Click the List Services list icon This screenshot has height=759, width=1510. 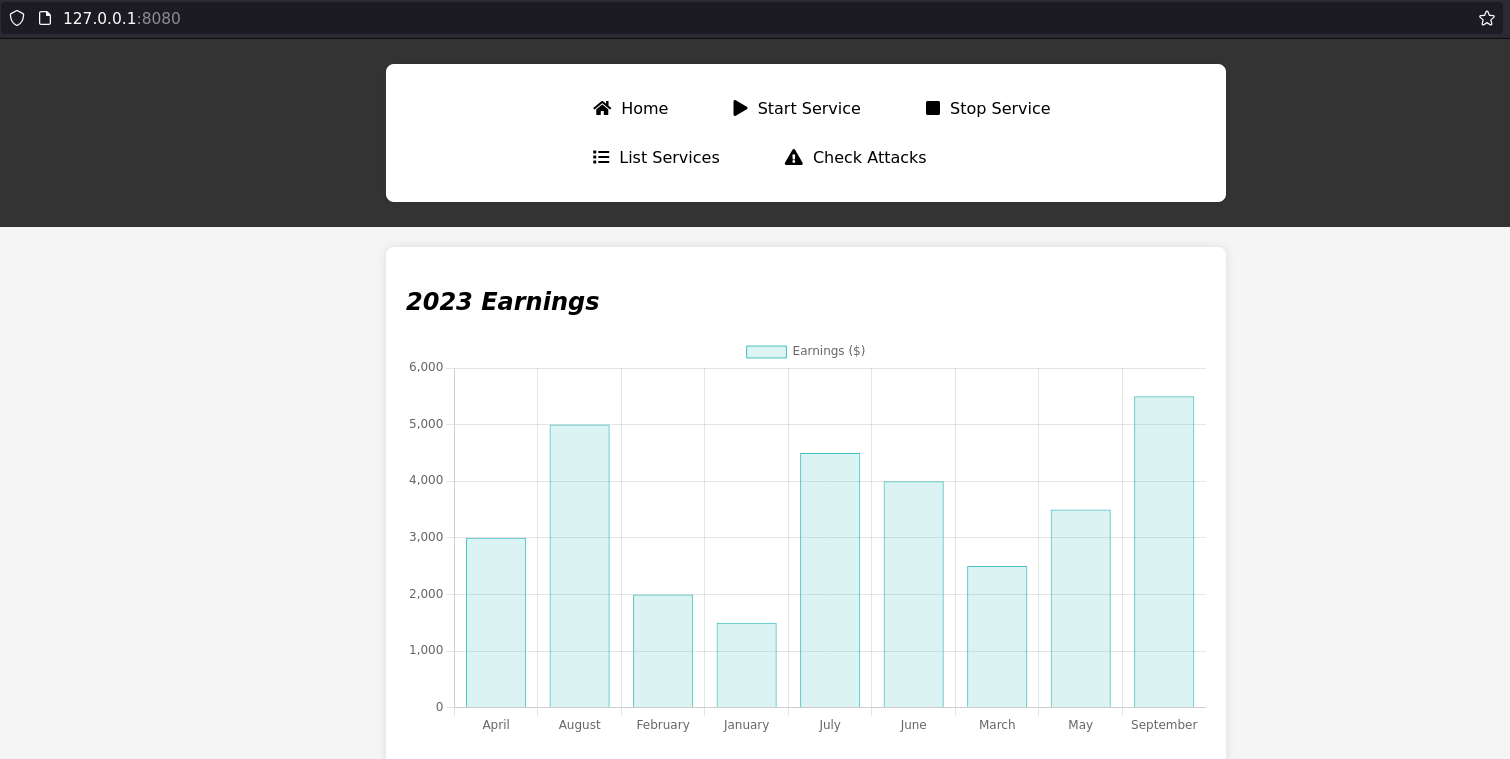tap(601, 157)
